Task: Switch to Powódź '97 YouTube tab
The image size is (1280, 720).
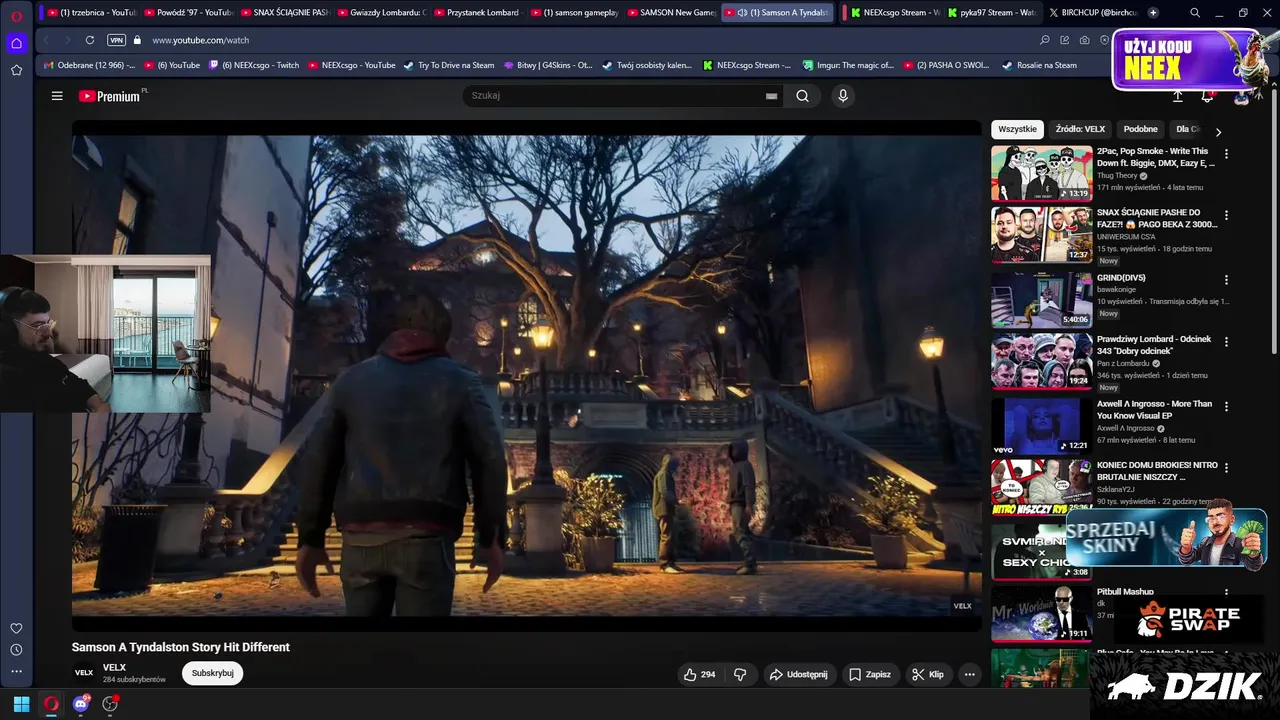Action: click(x=188, y=13)
